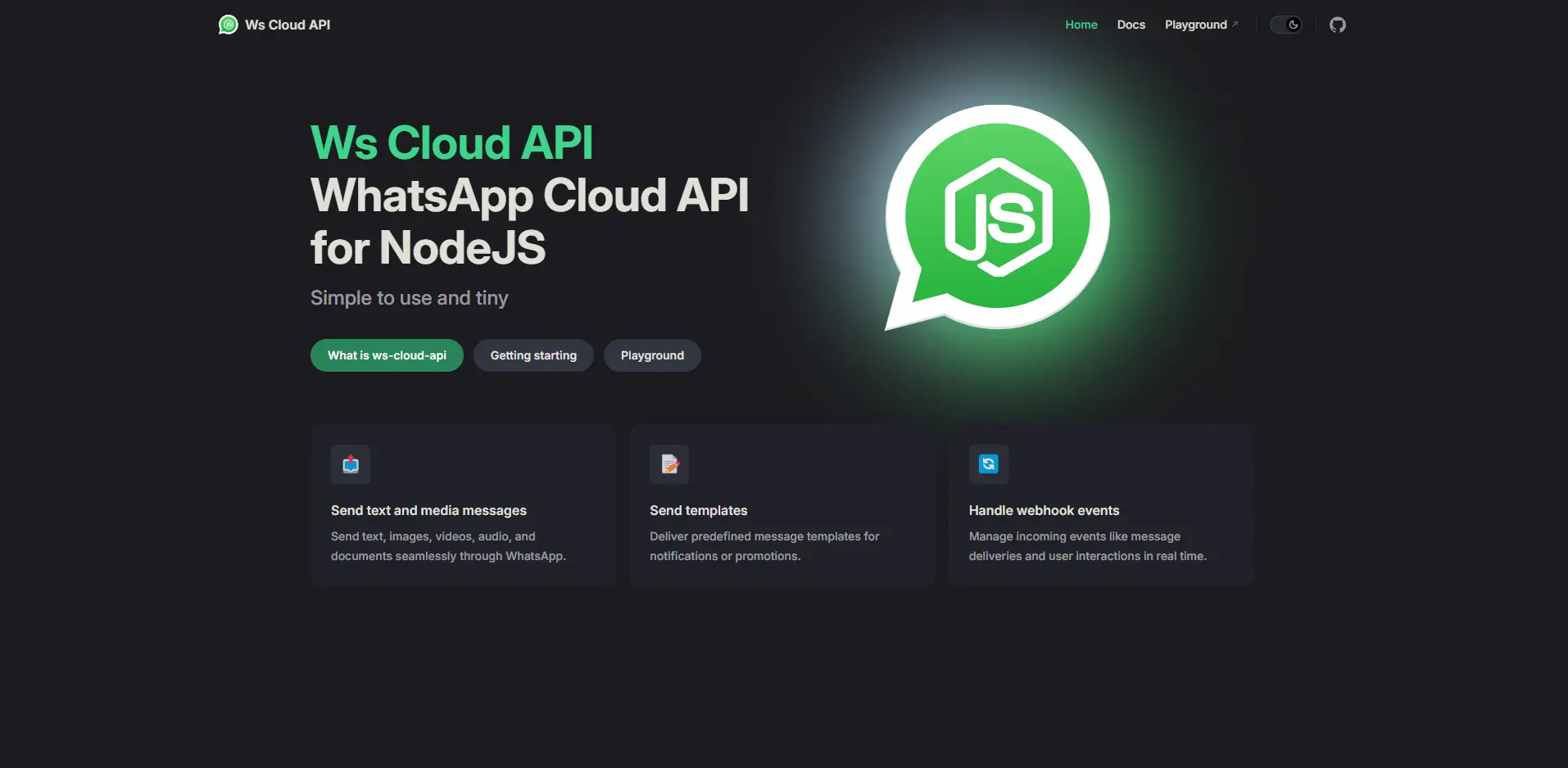The image size is (1568, 768).
Task: Switch to the Docs section
Action: [x=1131, y=25]
